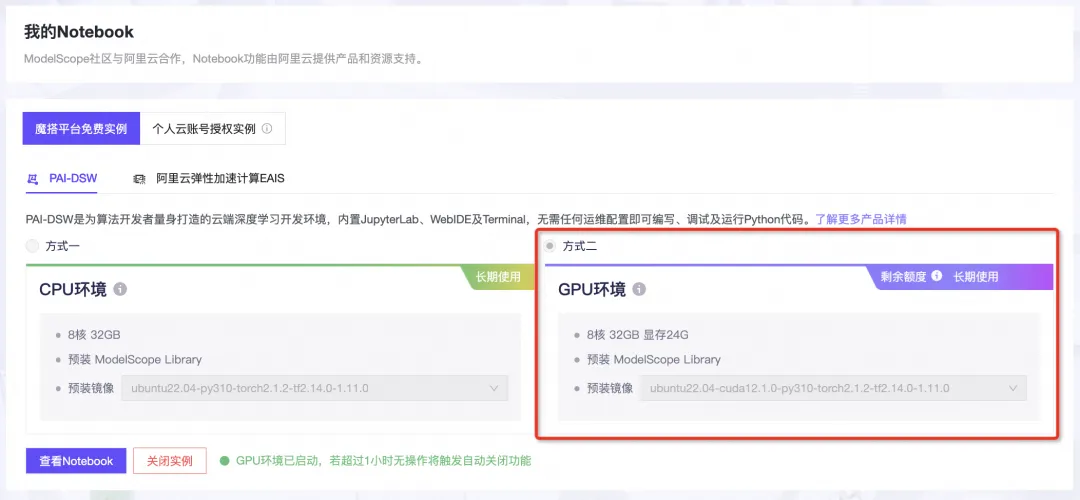1080x500 pixels.
Task: Click info icon next to GPU环境
Action: [639, 289]
